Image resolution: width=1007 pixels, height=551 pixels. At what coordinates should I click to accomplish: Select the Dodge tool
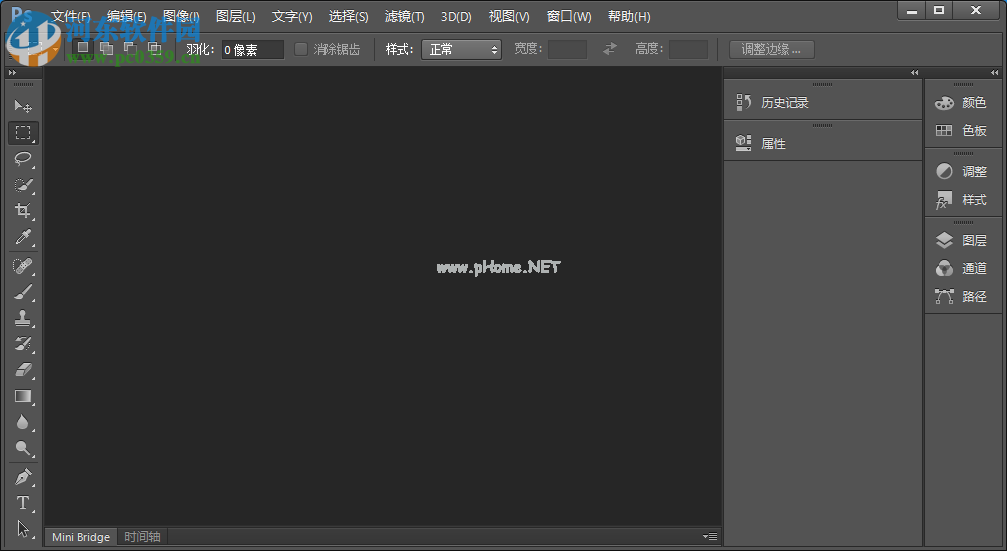[x=23, y=448]
